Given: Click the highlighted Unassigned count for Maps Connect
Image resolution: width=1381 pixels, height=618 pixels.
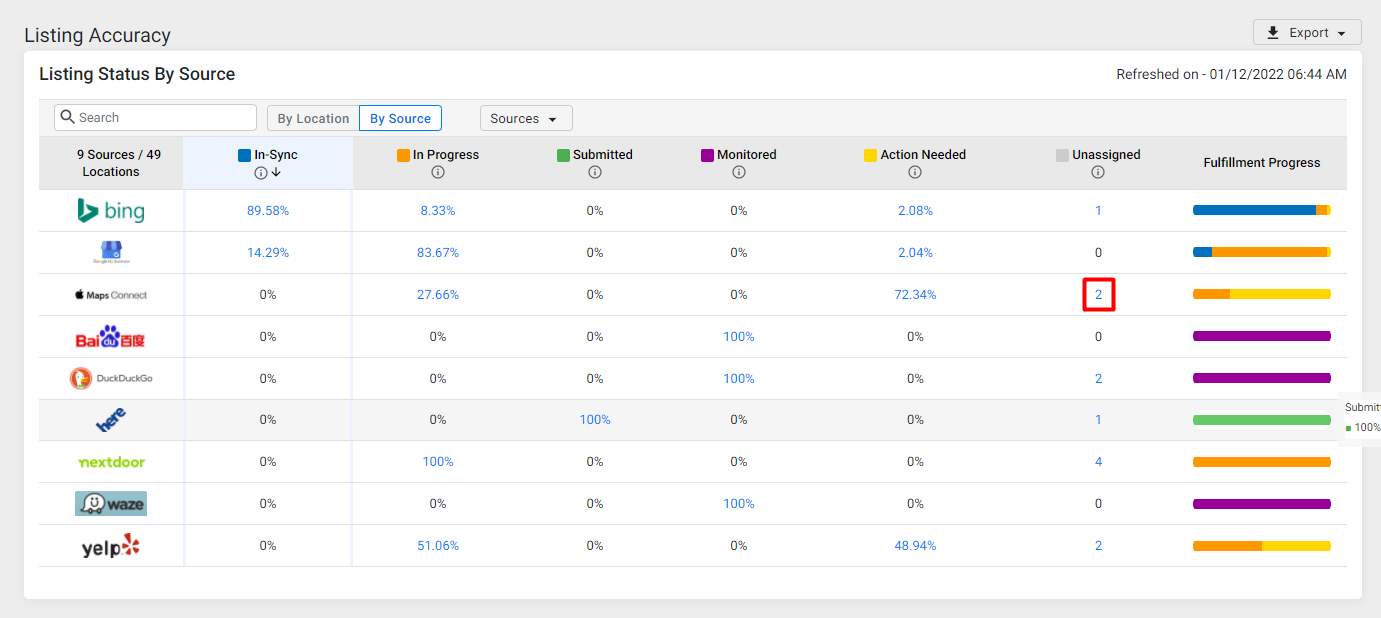Looking at the screenshot, I should pos(1098,295).
